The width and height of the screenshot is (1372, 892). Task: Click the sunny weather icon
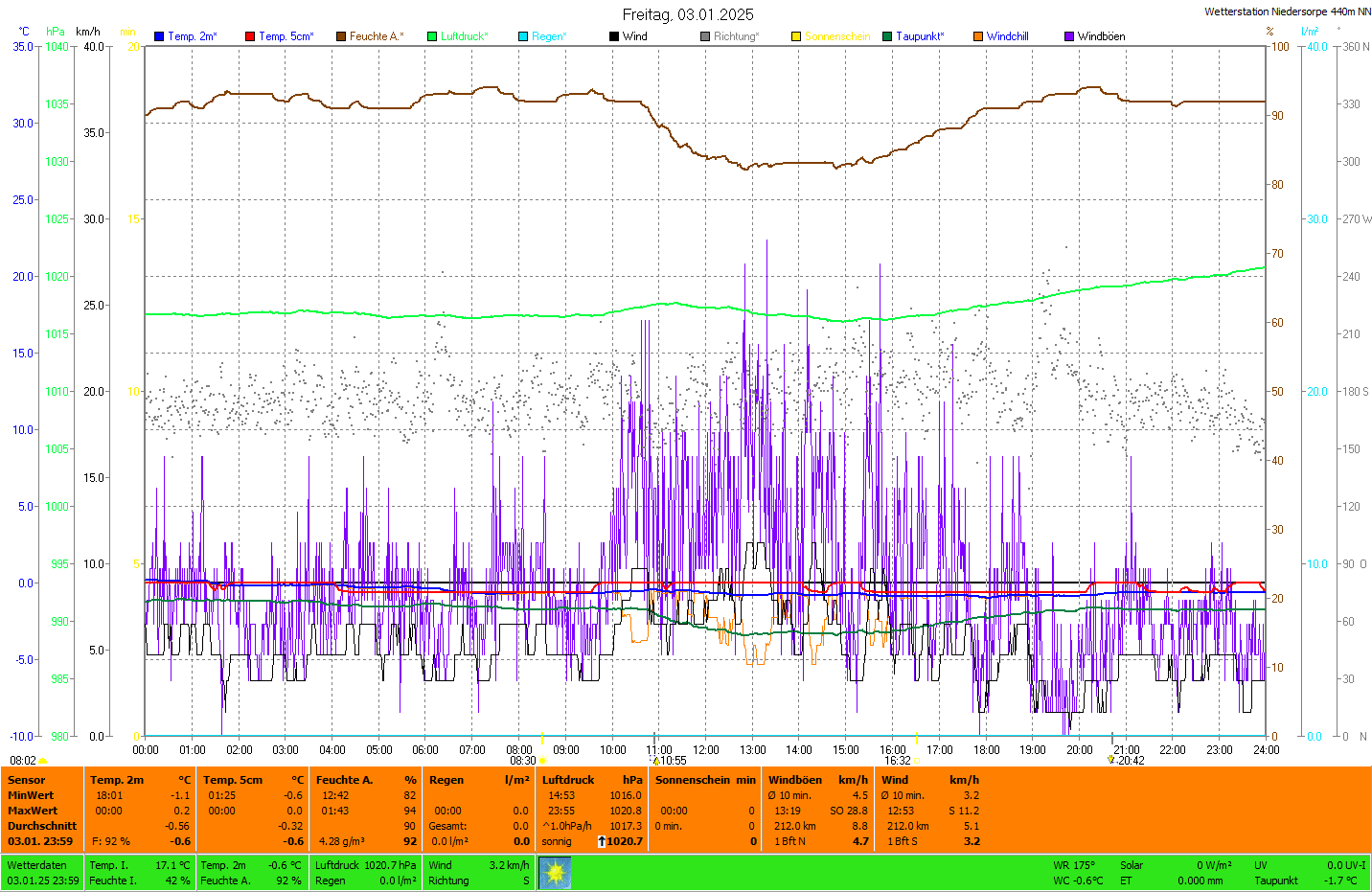(555, 873)
